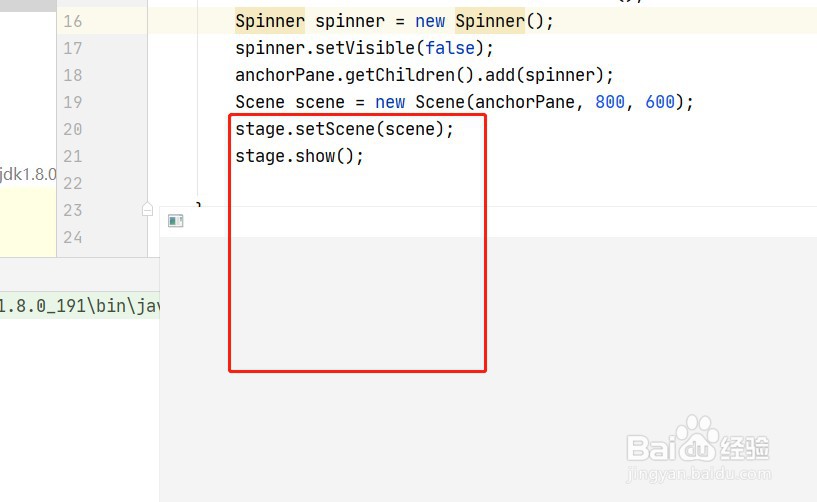Click gutter line number 22

click(x=72, y=183)
